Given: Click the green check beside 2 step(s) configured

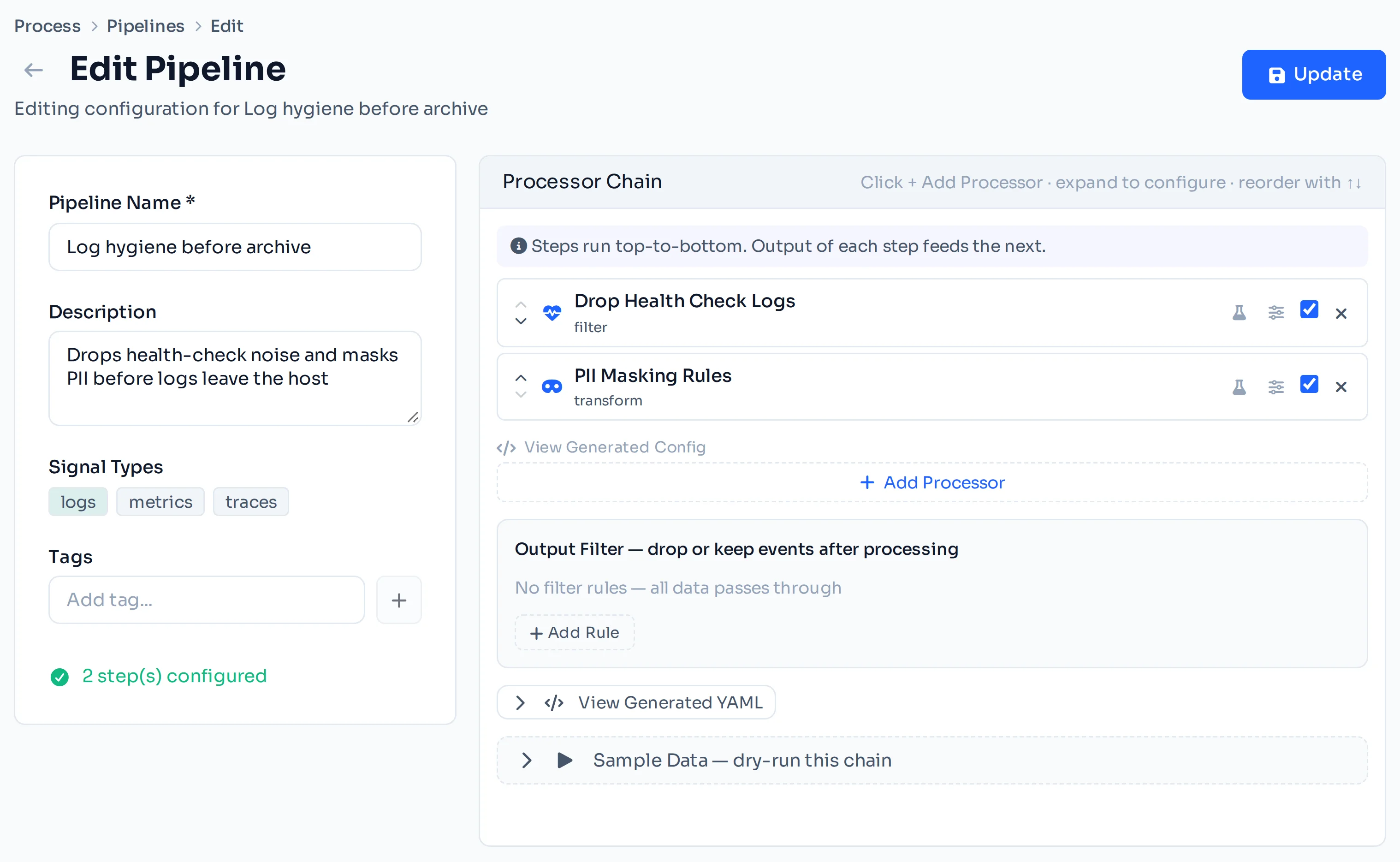Looking at the screenshot, I should click(59, 677).
